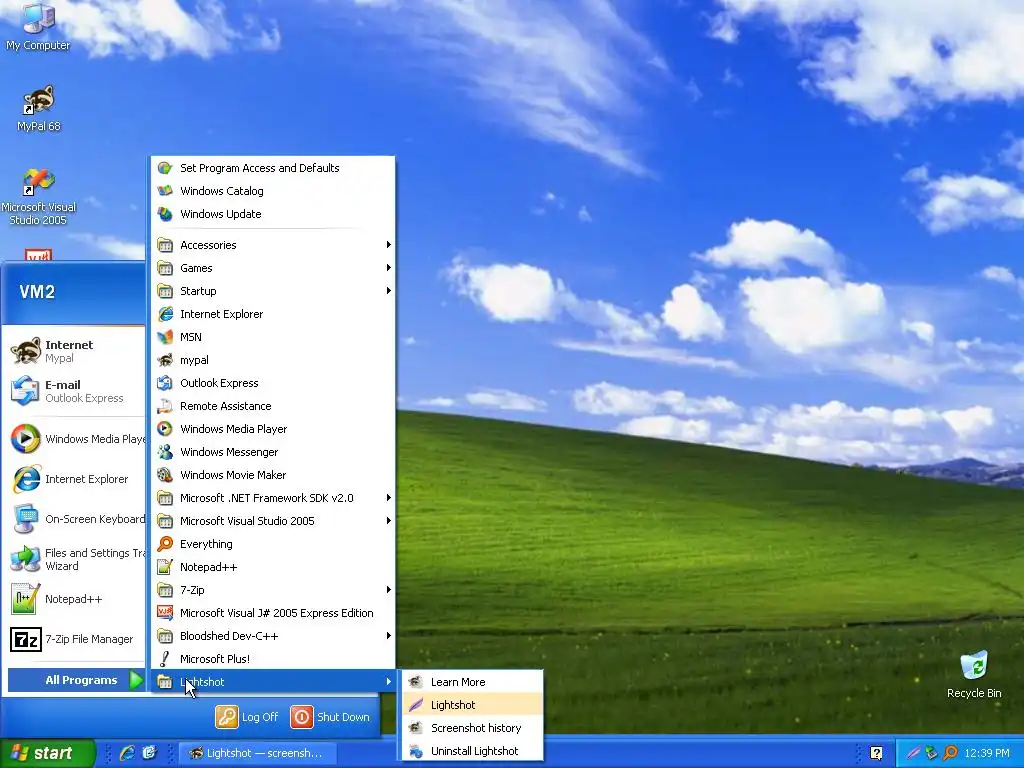Open Windows Update

pos(273,214)
